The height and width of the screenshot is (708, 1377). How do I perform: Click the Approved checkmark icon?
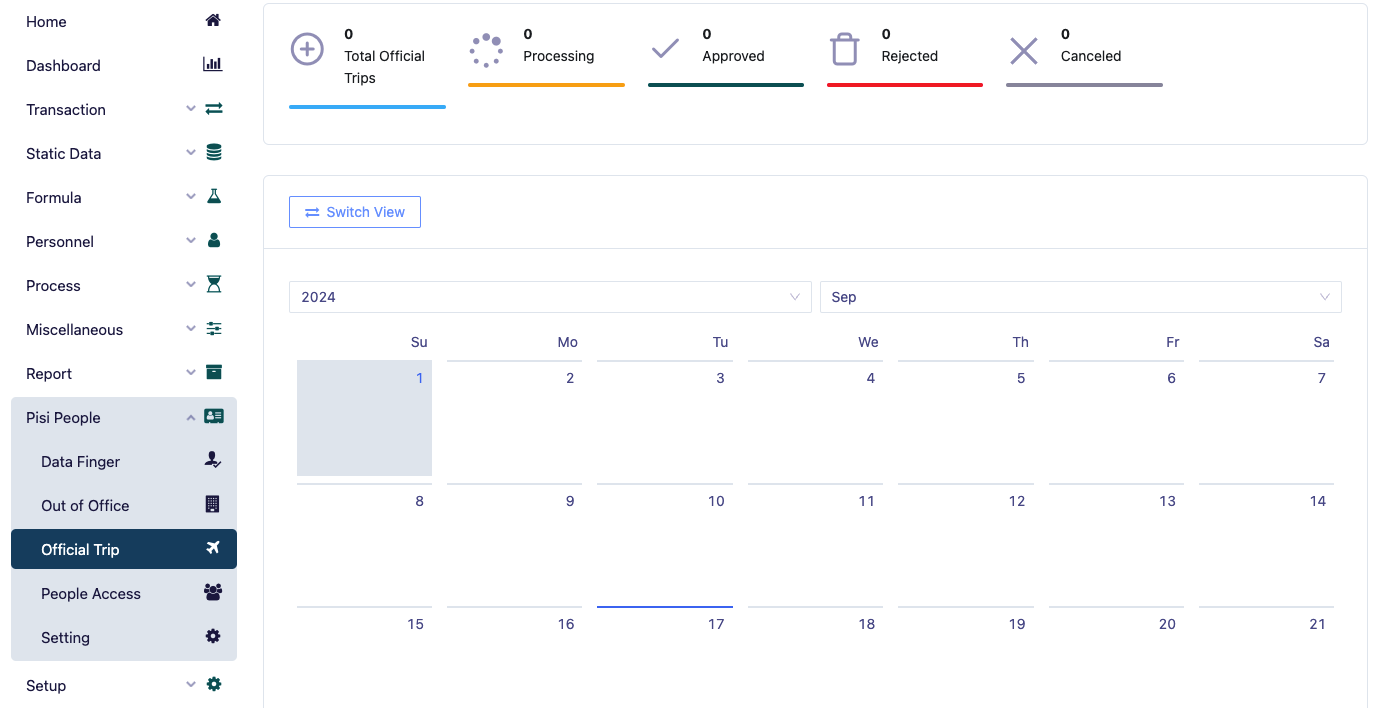point(665,49)
